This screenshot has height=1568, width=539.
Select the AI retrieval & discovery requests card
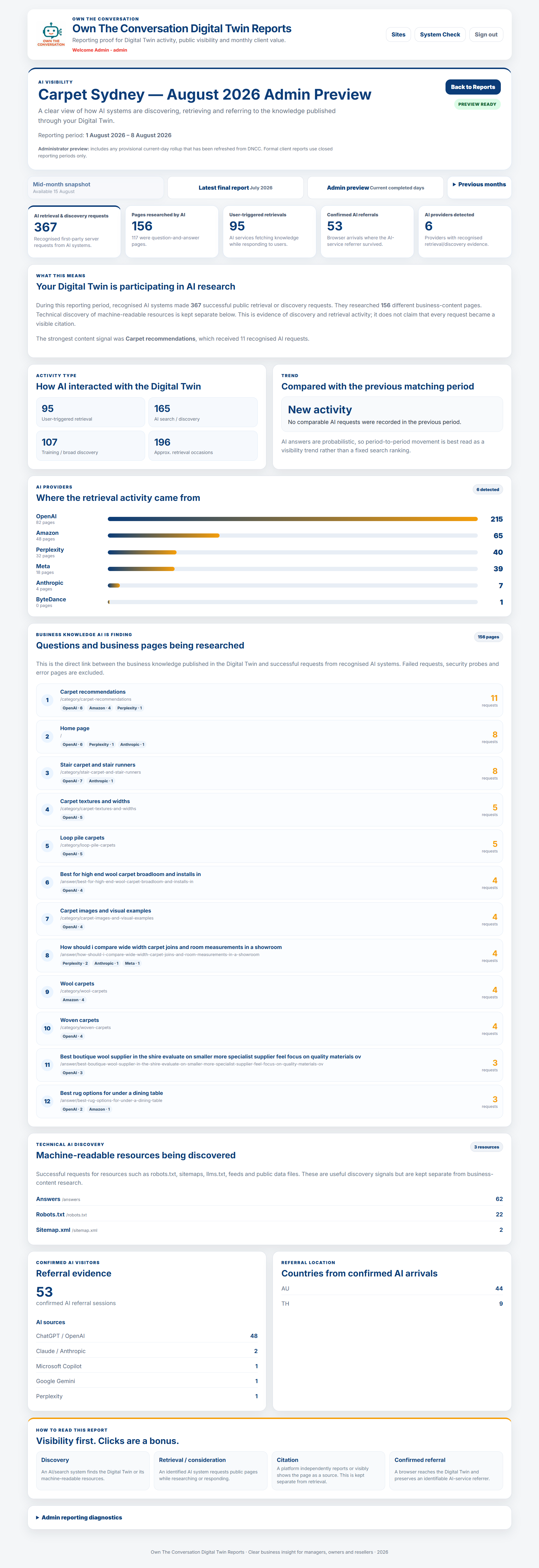click(x=74, y=231)
